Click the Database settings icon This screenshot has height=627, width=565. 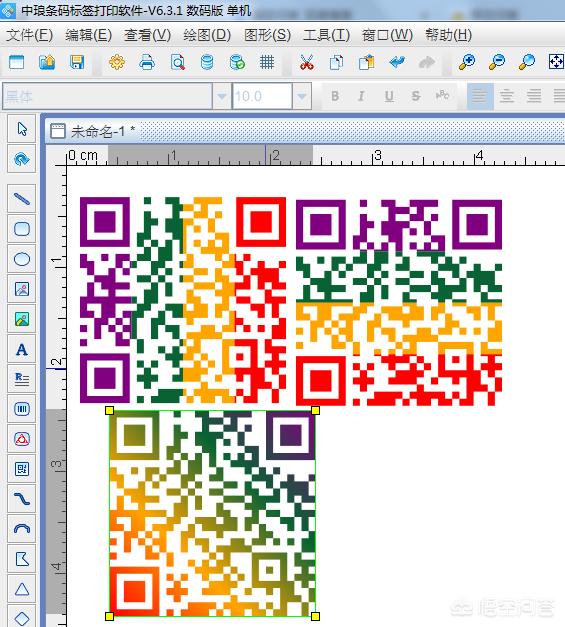(207, 62)
